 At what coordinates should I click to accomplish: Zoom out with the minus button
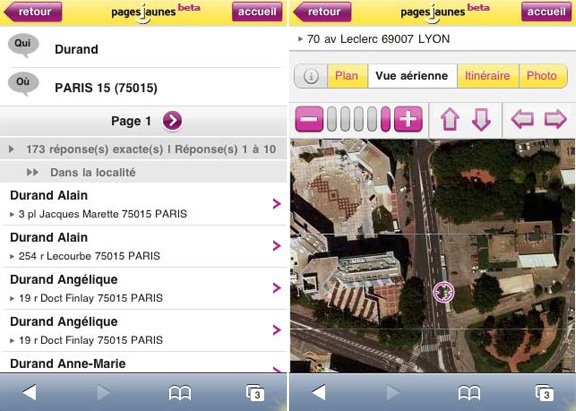tap(309, 119)
